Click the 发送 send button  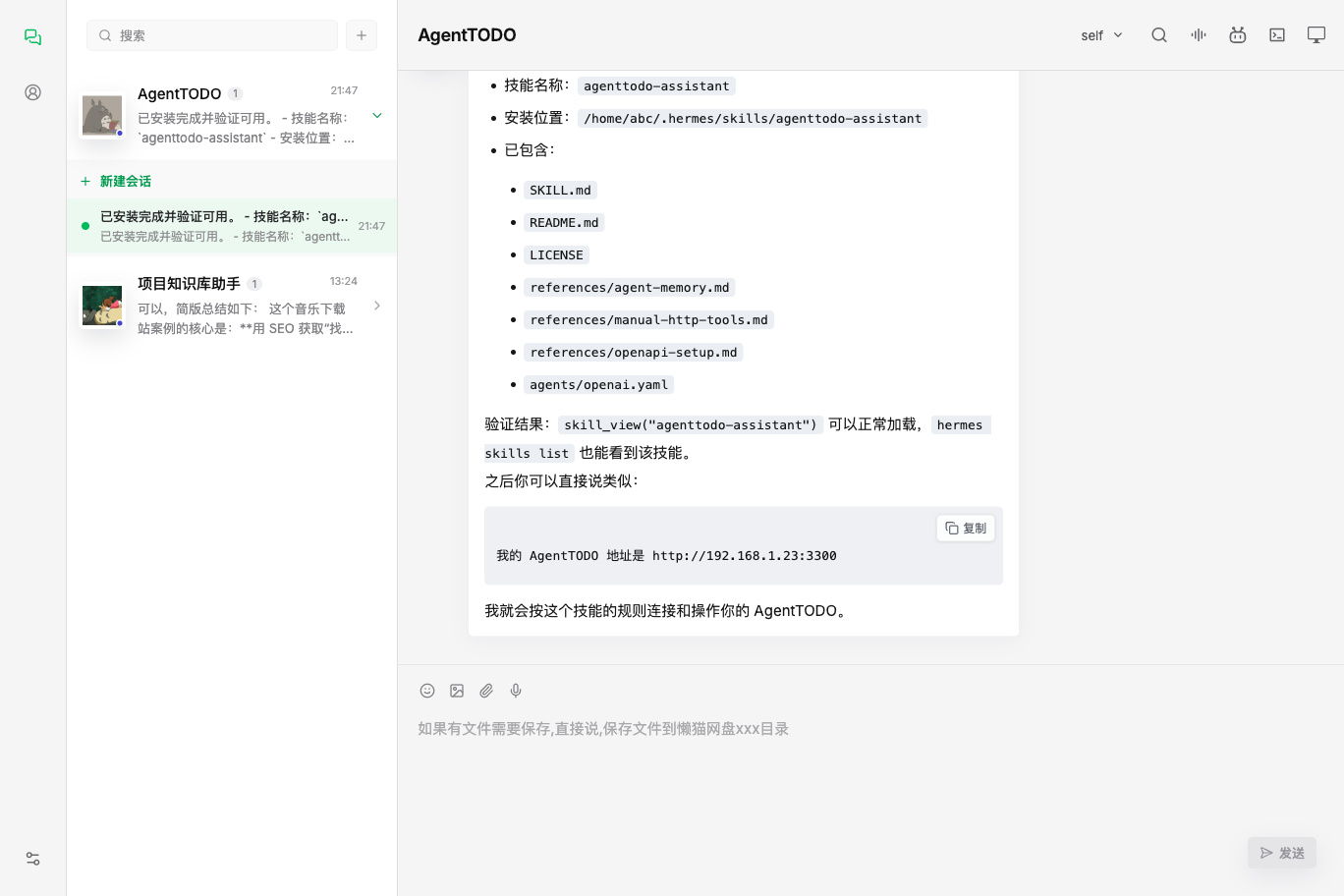tap(1282, 853)
